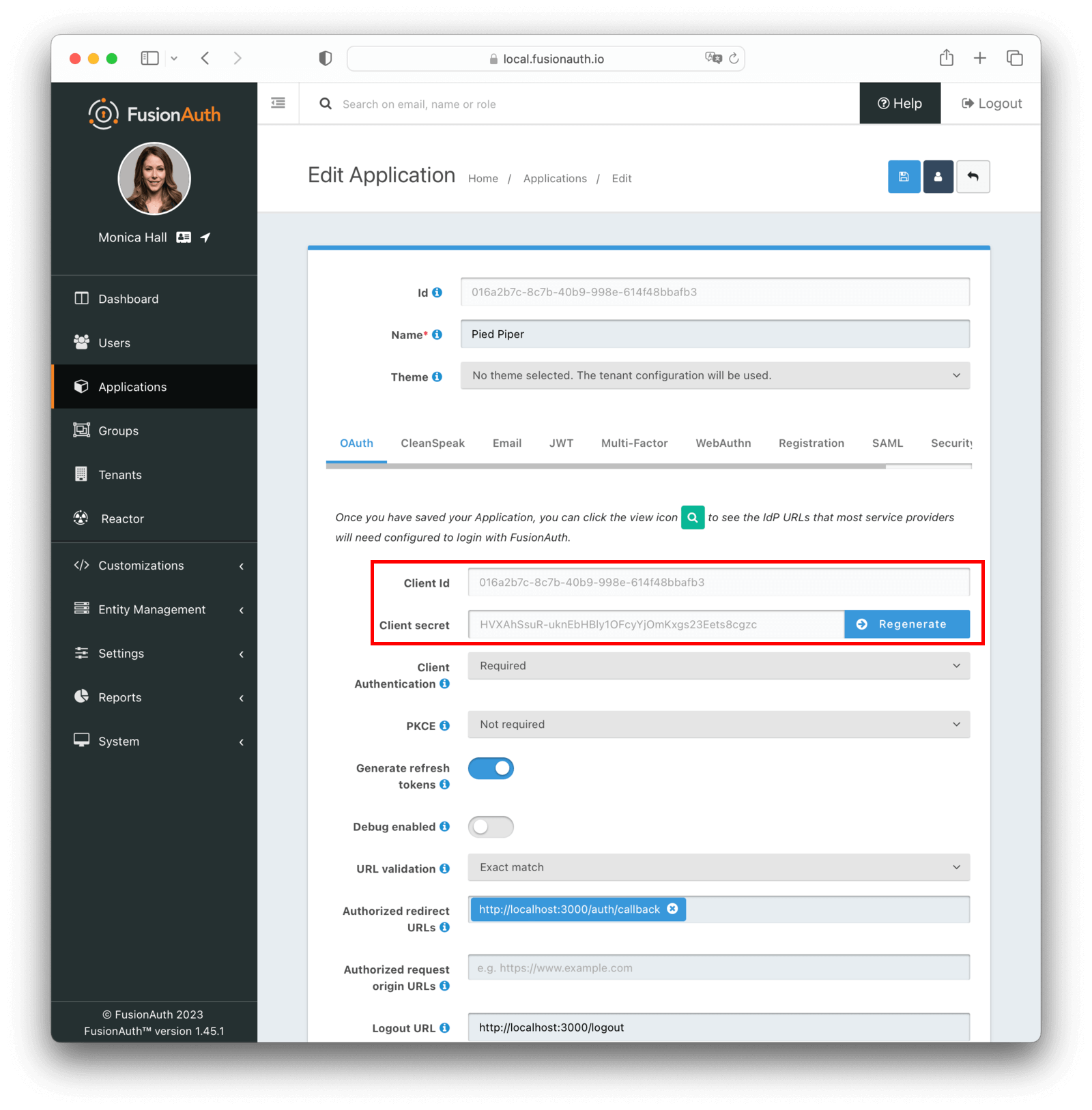The height and width of the screenshot is (1110, 1092).
Task: Click the green view icon in the instructions
Action: pyautogui.click(x=692, y=517)
